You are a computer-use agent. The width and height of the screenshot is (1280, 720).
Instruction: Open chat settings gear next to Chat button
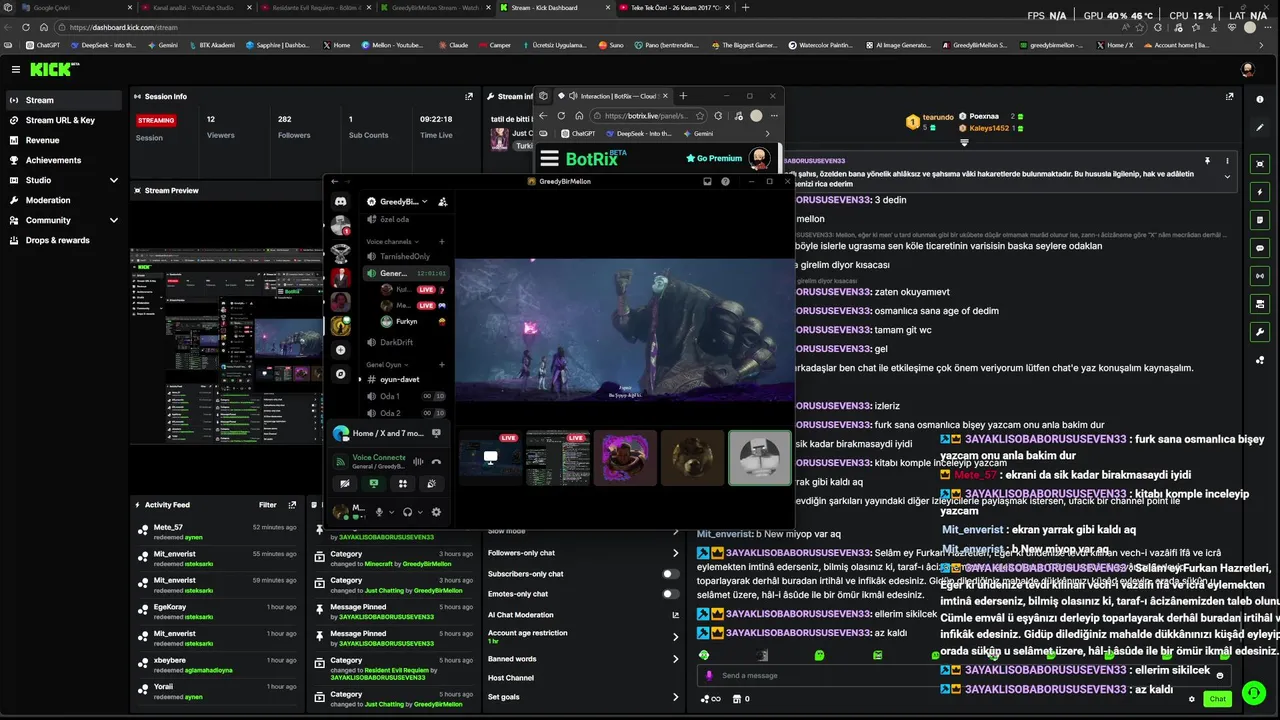point(1192,699)
